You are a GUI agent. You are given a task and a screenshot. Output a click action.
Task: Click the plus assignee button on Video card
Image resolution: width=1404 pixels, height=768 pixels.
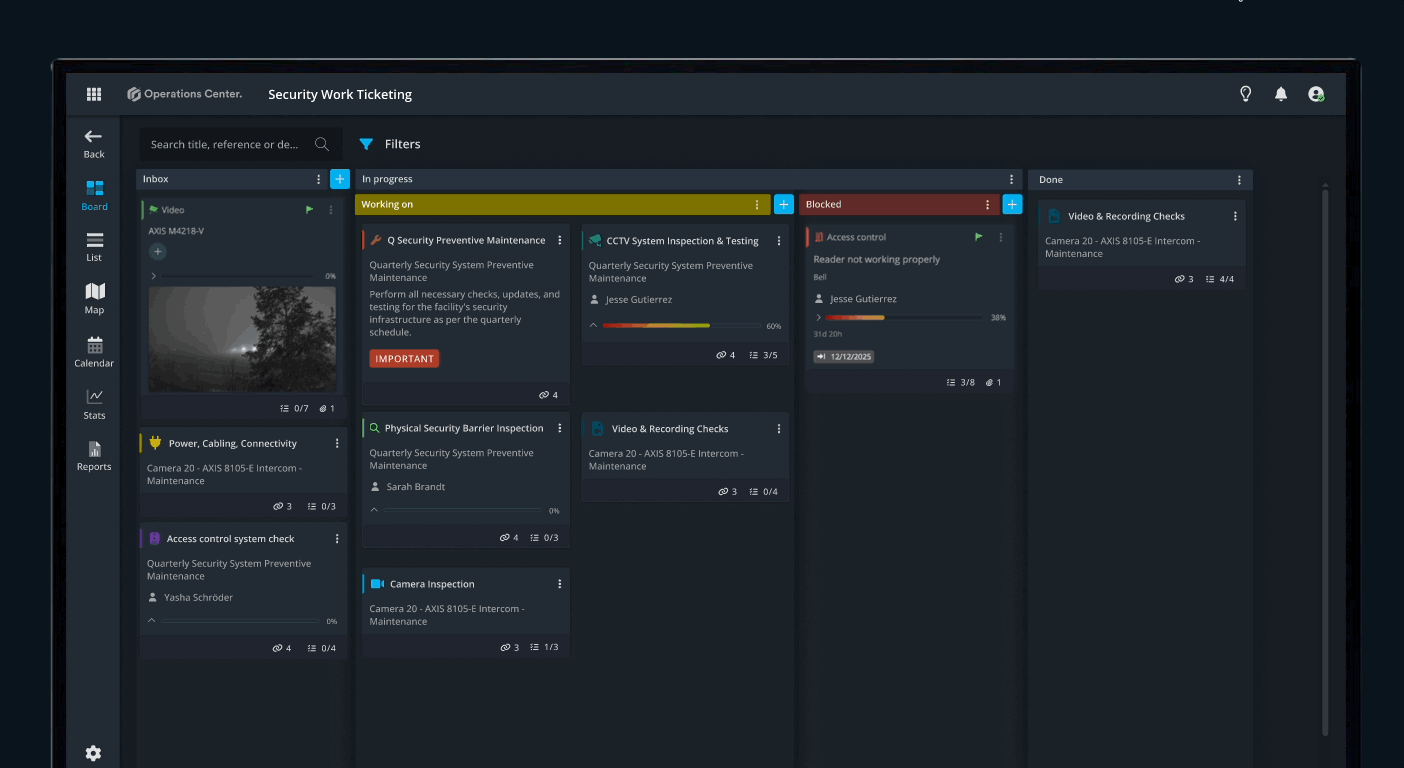(158, 252)
